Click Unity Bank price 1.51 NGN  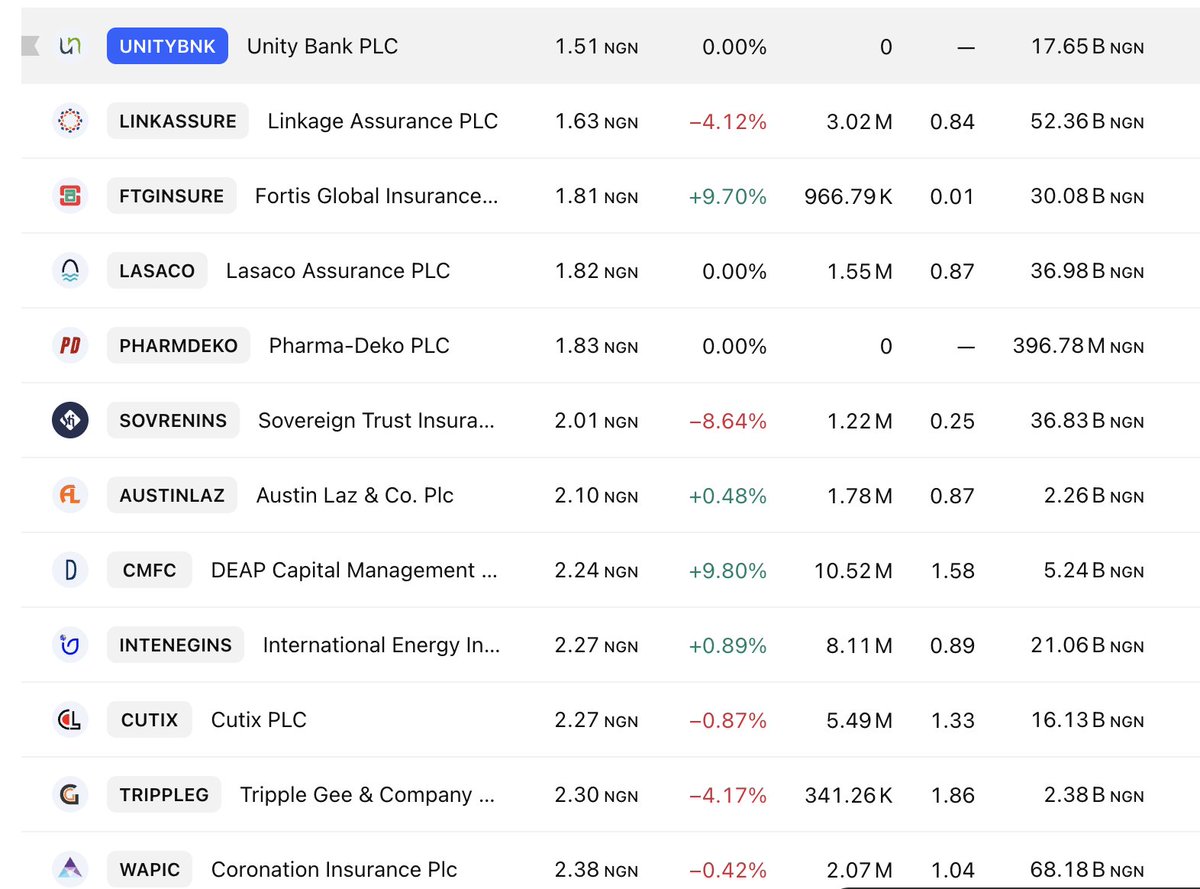pos(596,47)
